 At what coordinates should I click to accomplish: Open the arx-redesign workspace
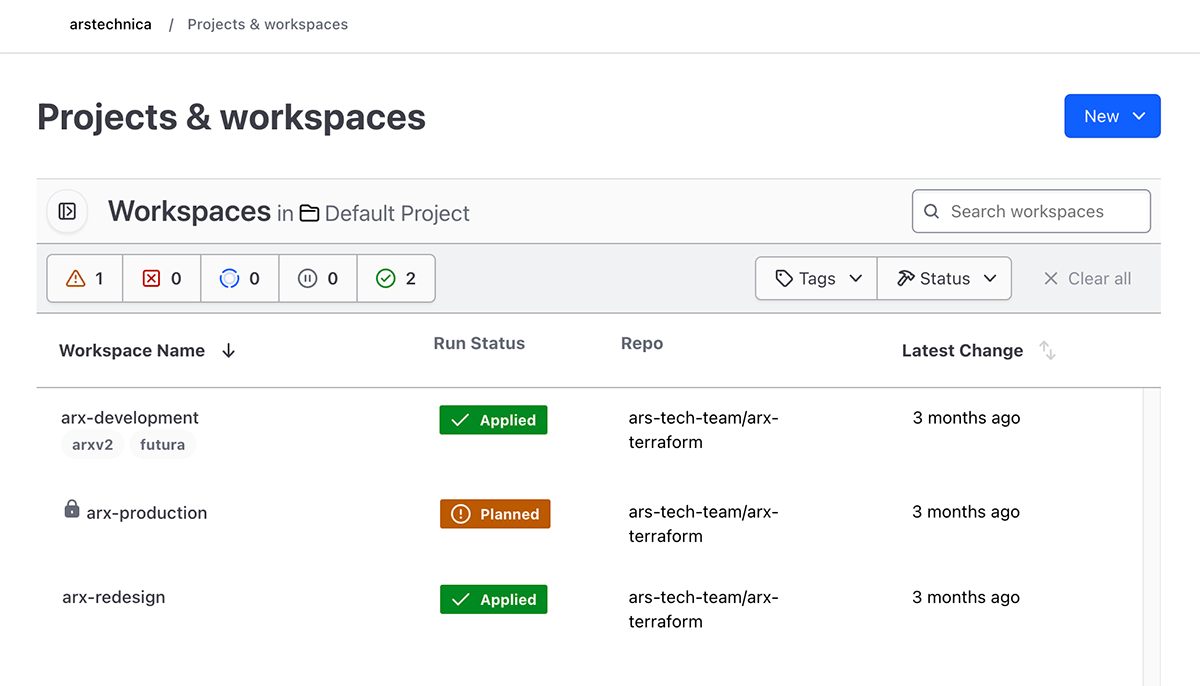[x=114, y=597]
